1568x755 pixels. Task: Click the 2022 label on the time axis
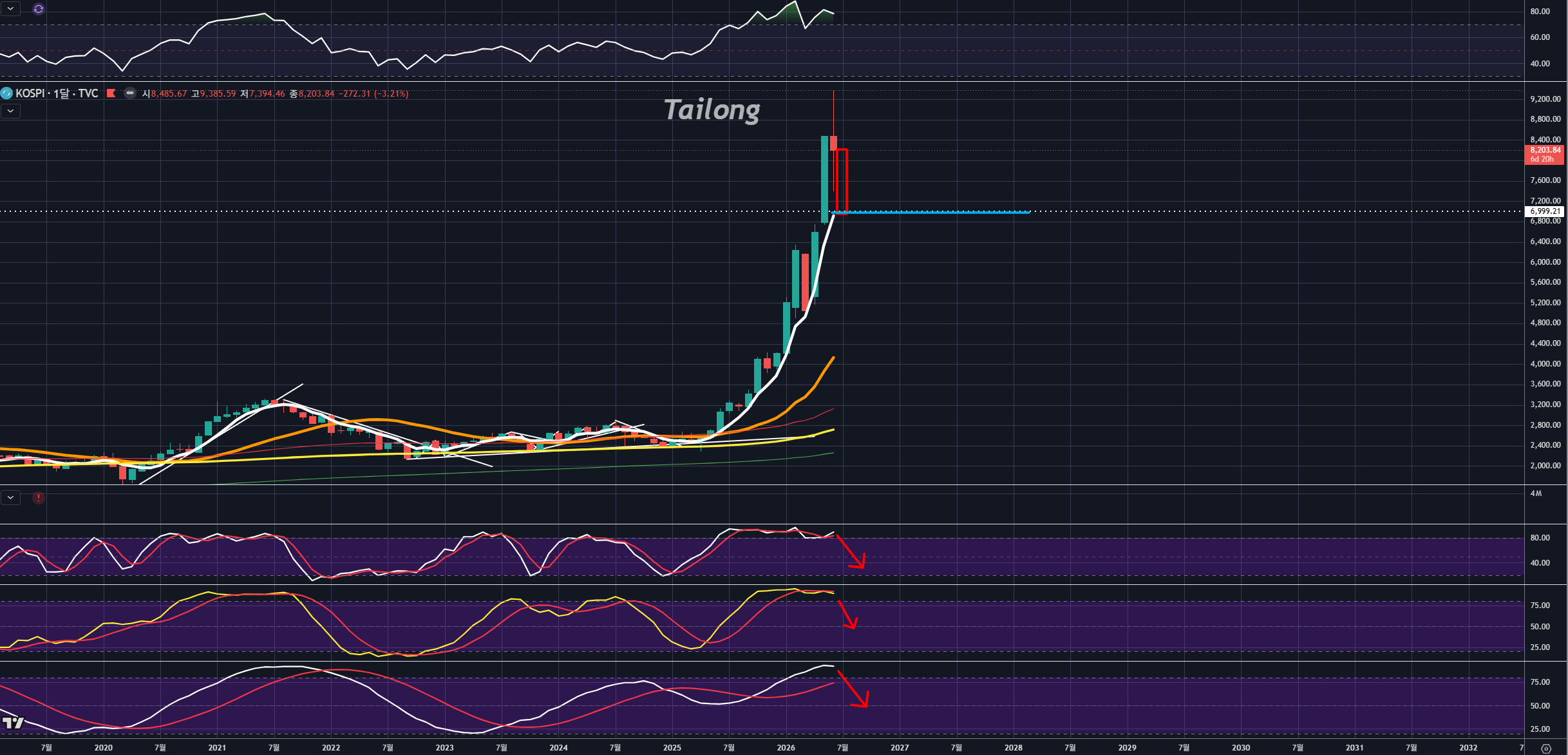[331, 748]
